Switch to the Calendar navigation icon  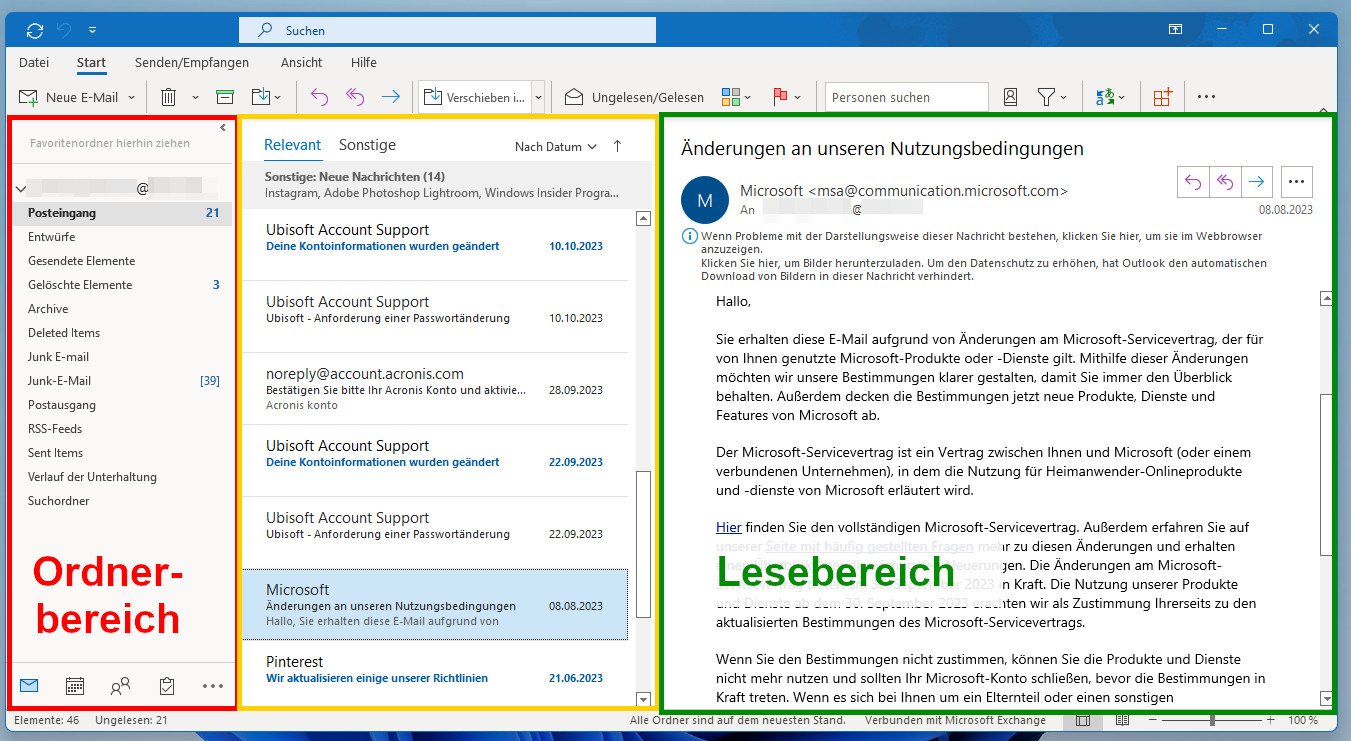tap(75, 686)
